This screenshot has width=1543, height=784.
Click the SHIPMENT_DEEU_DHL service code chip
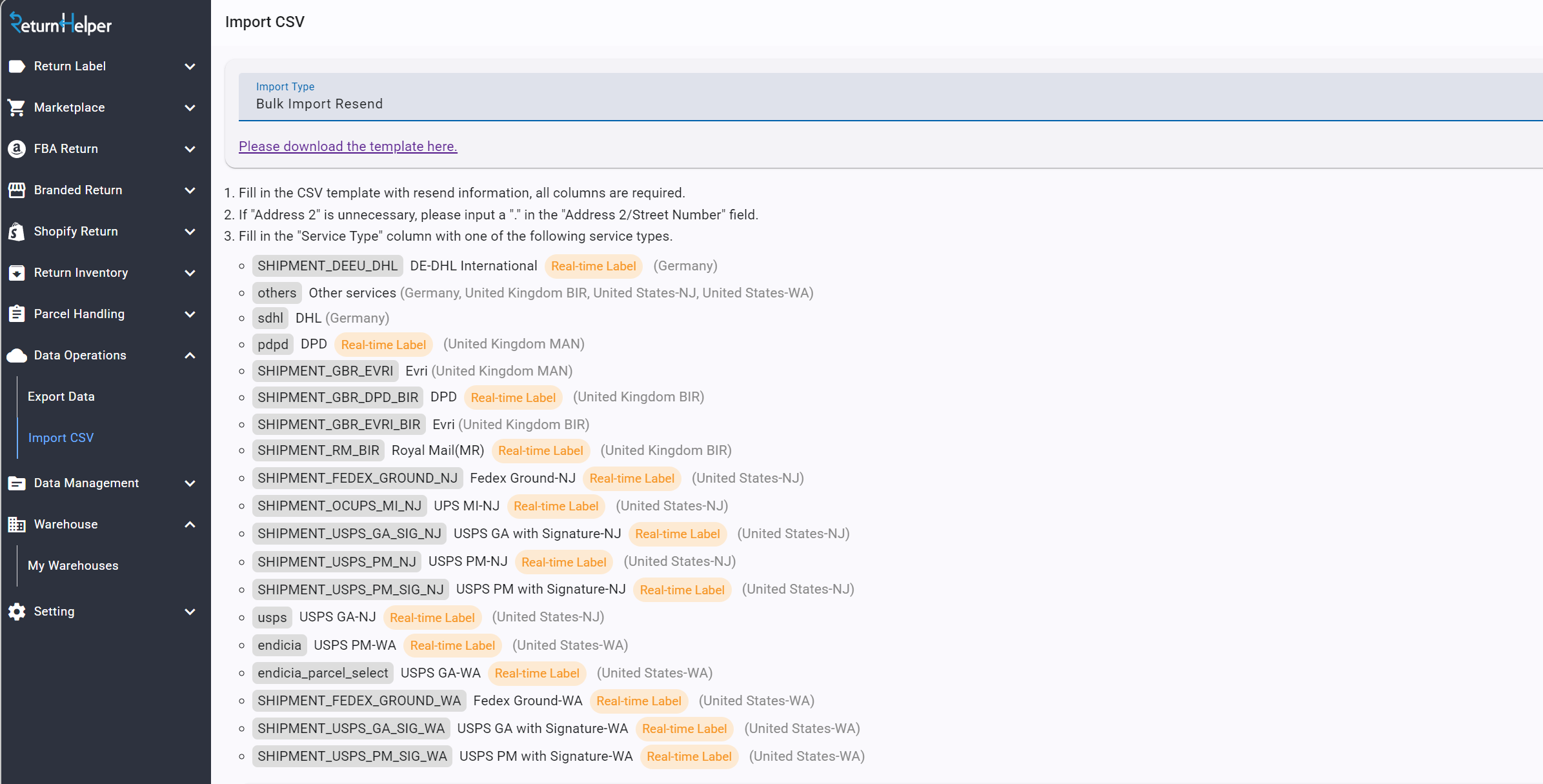pos(327,266)
